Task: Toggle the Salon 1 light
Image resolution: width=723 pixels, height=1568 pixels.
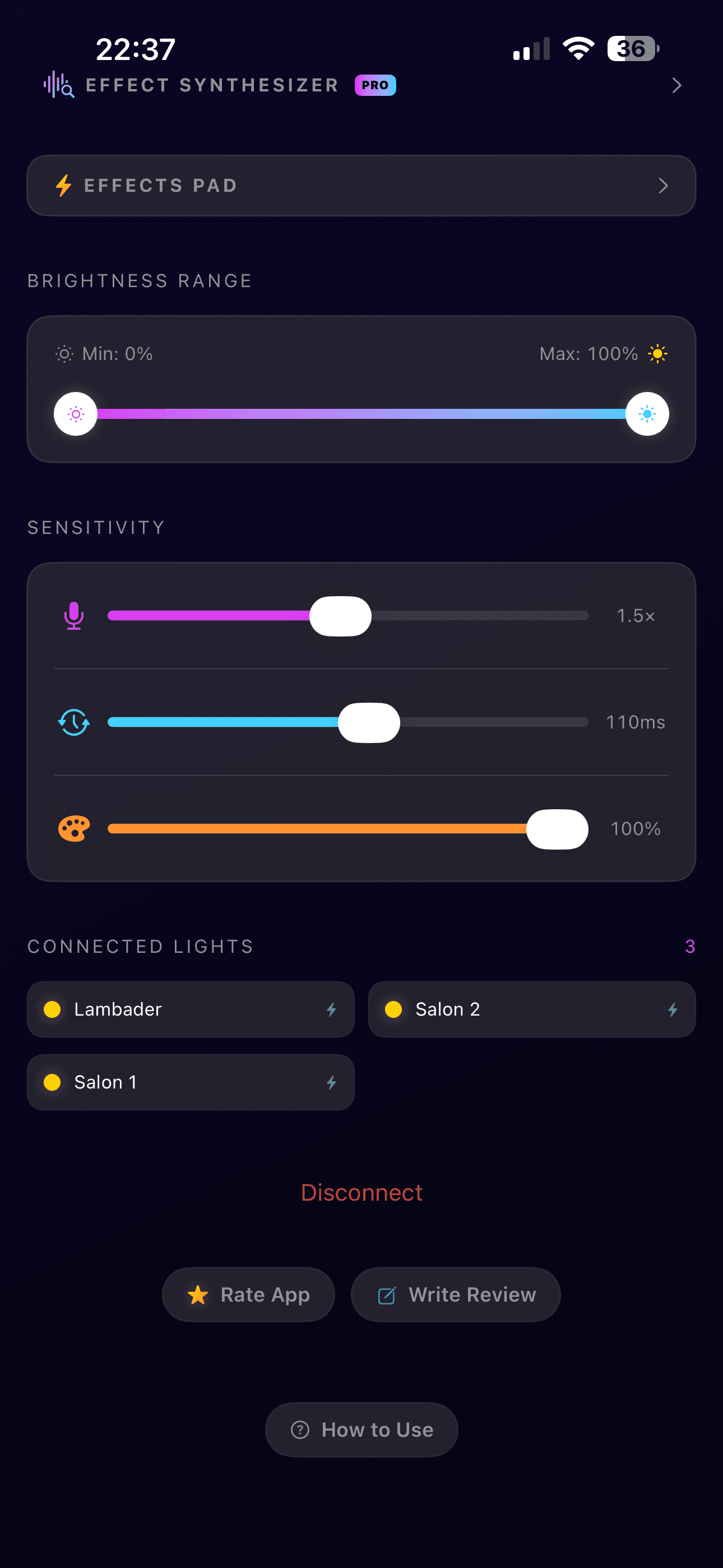Action: coord(191,1082)
